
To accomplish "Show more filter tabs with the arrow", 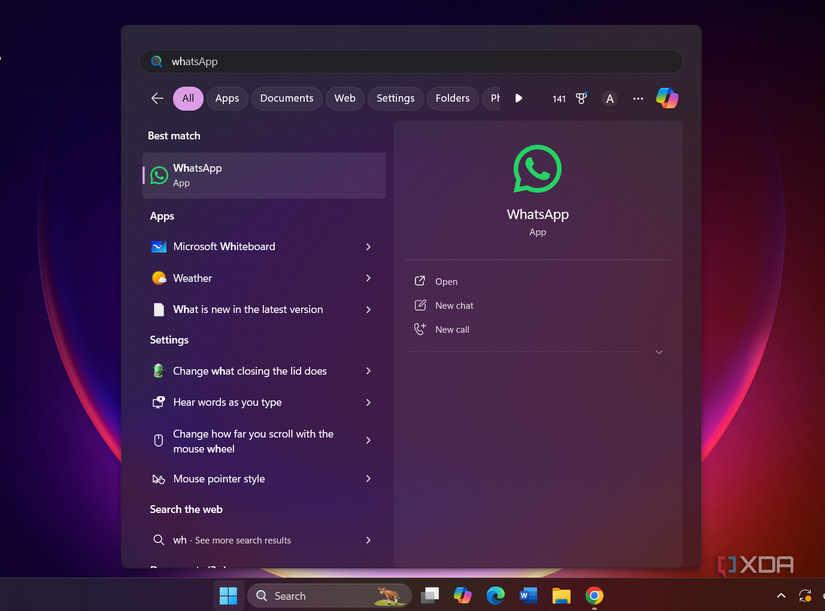I will pos(518,98).
